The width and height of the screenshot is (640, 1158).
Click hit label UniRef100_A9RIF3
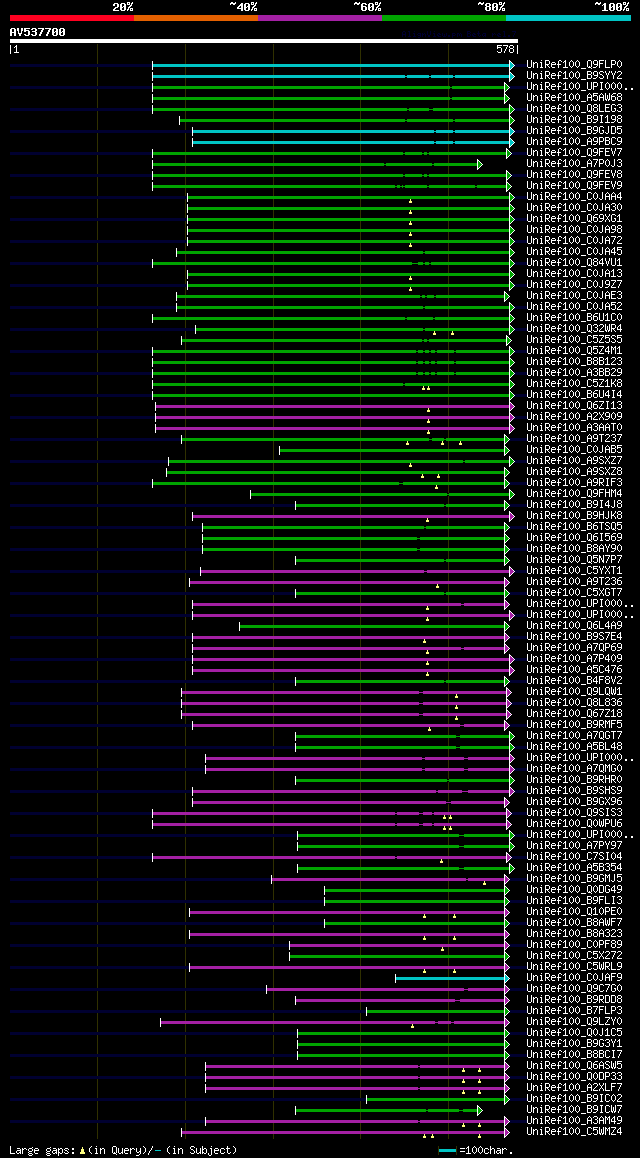[574, 483]
